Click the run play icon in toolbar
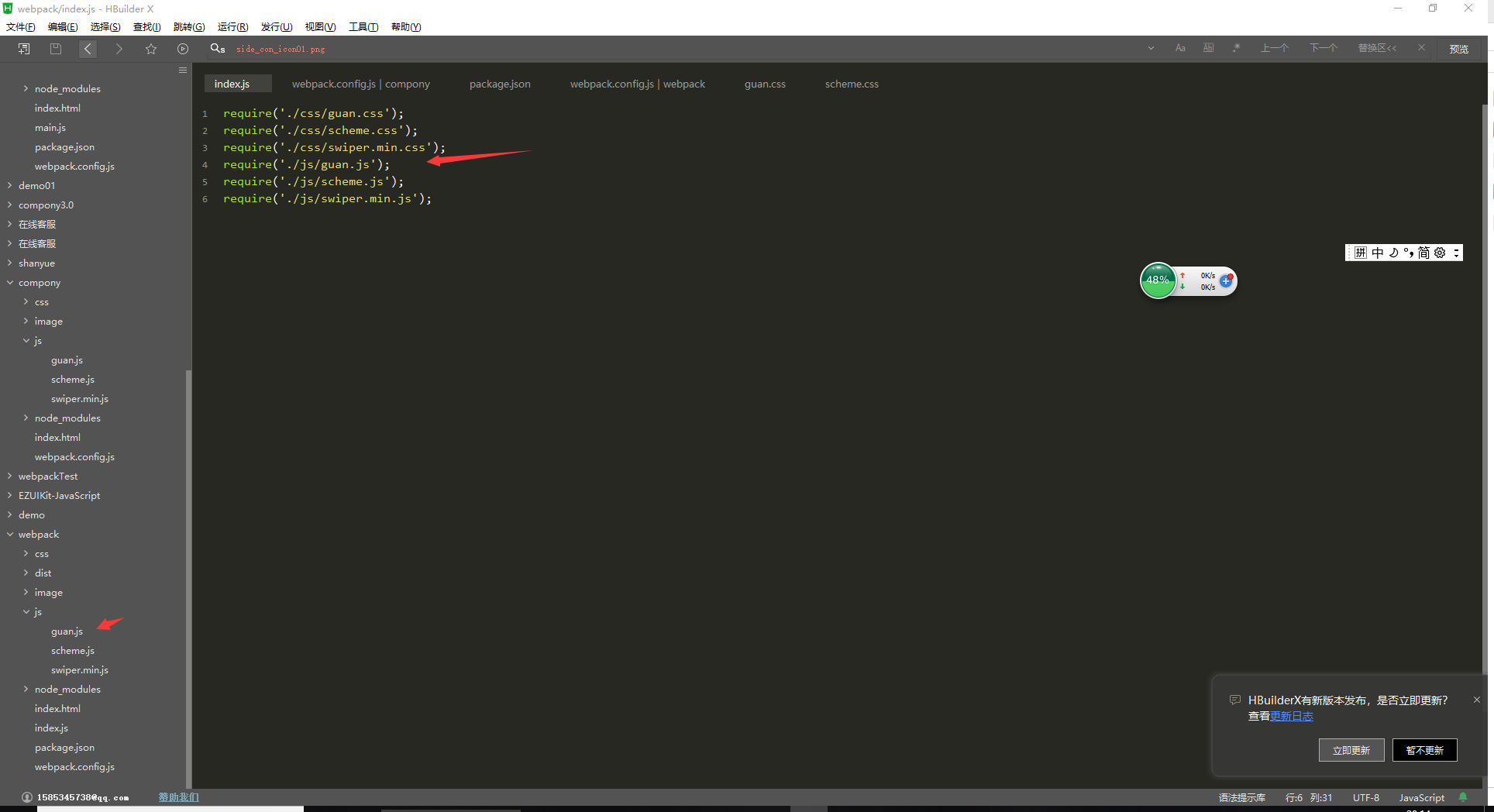This screenshot has width=1494, height=812. [x=183, y=49]
